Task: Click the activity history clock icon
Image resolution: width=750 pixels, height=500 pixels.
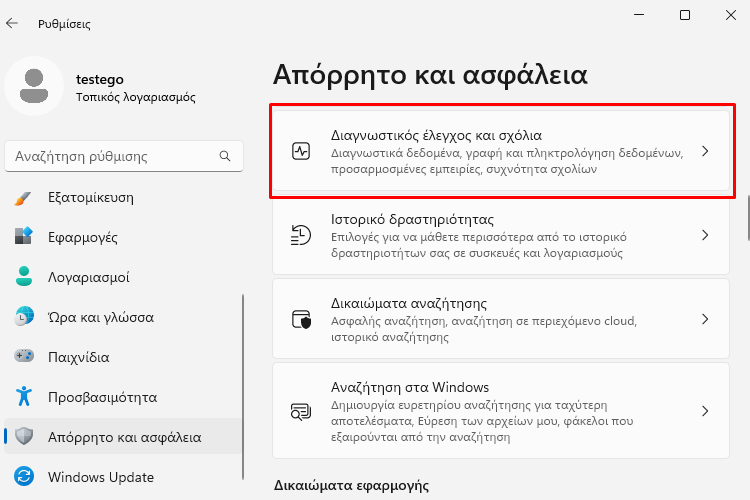Action: 301,235
